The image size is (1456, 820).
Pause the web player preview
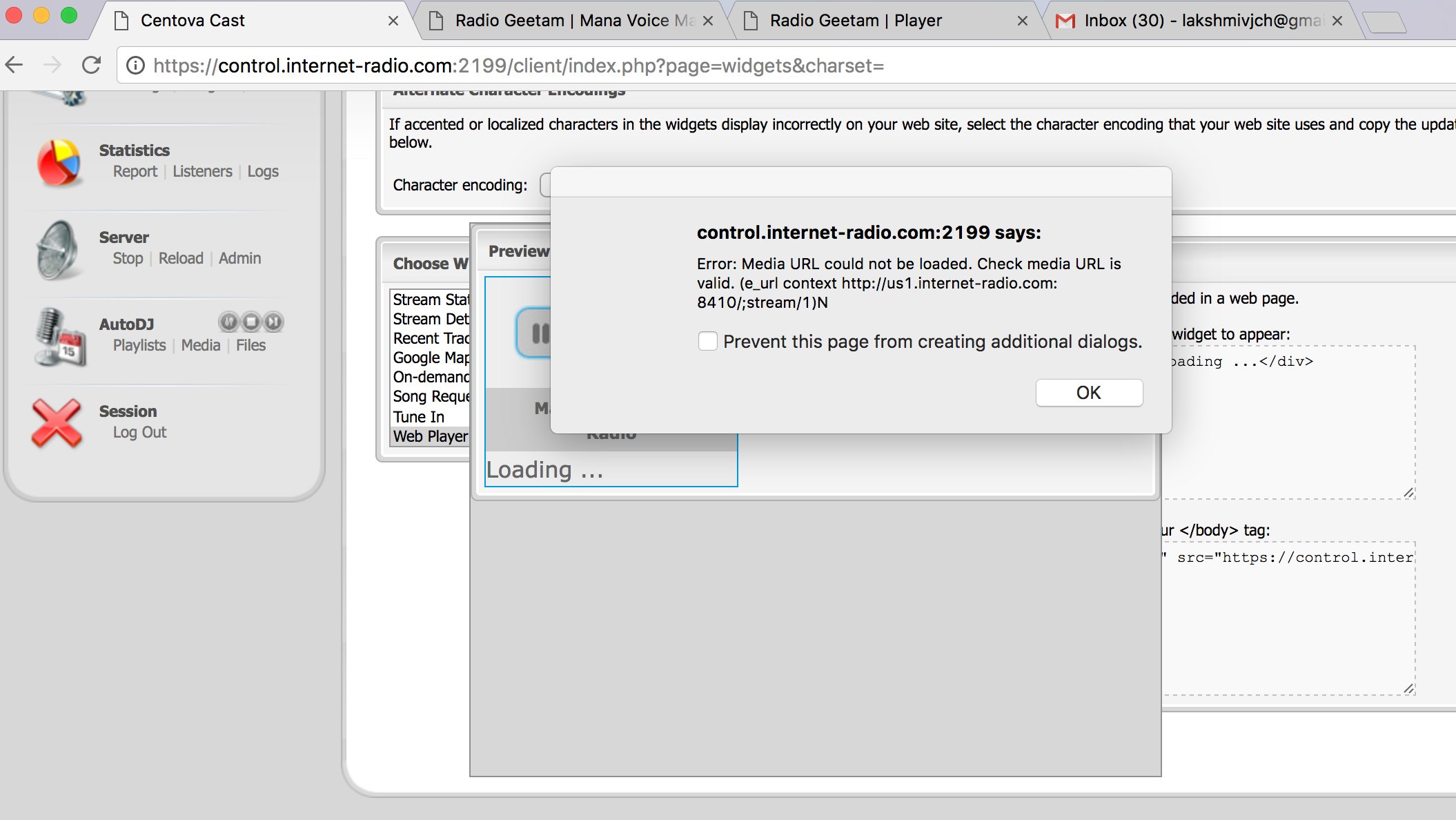pos(535,333)
